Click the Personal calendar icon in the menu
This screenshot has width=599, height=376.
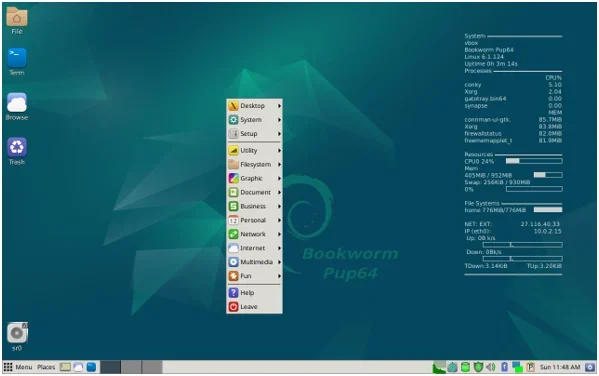tap(233, 220)
